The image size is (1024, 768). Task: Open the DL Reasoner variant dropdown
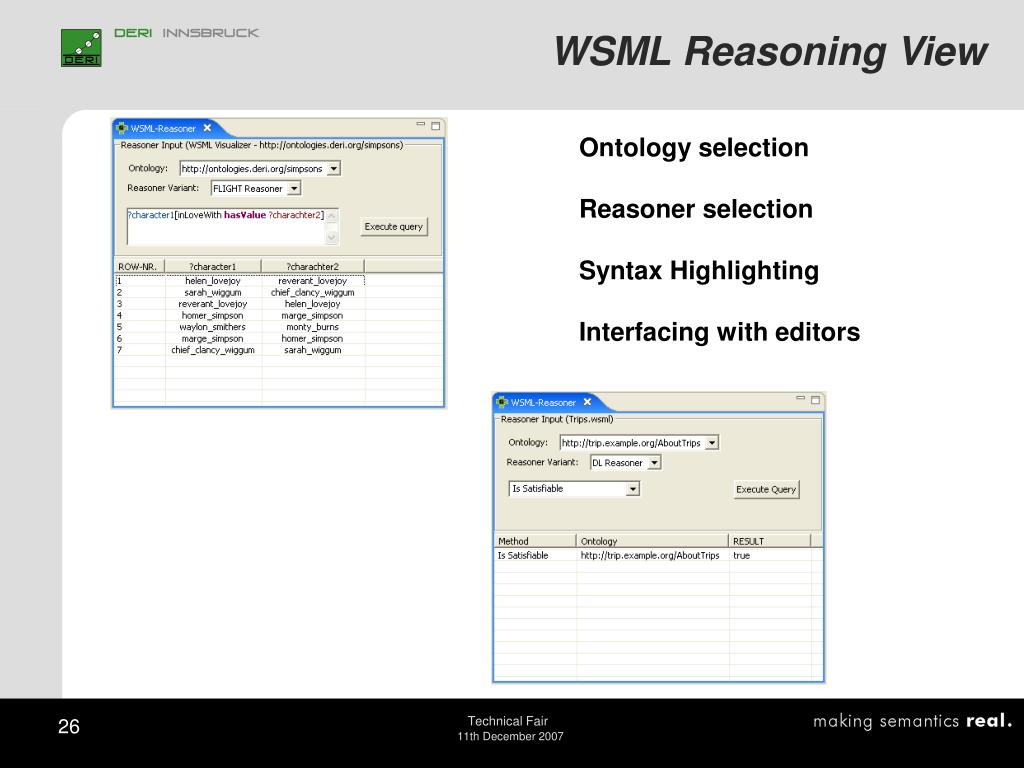coord(655,463)
